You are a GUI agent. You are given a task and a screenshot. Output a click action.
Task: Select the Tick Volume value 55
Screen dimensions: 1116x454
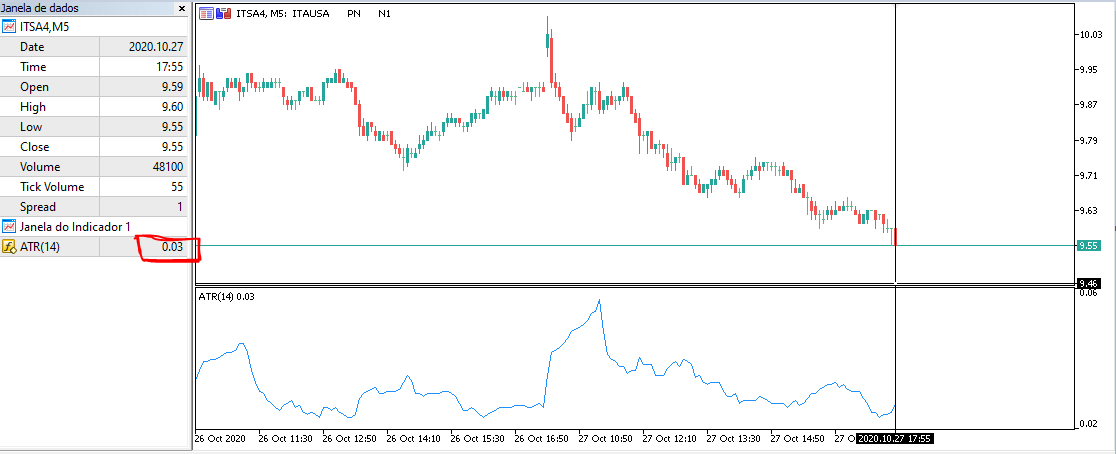pos(177,186)
